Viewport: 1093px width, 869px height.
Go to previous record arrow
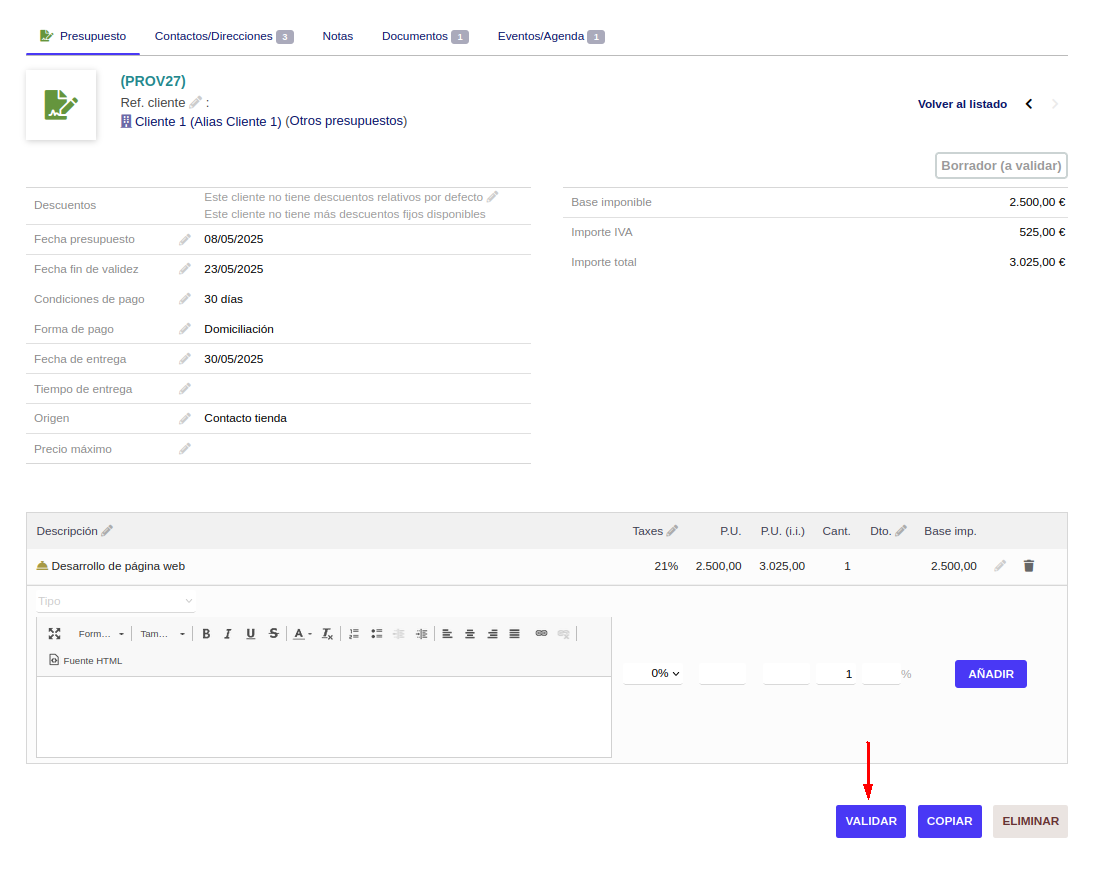(1029, 104)
